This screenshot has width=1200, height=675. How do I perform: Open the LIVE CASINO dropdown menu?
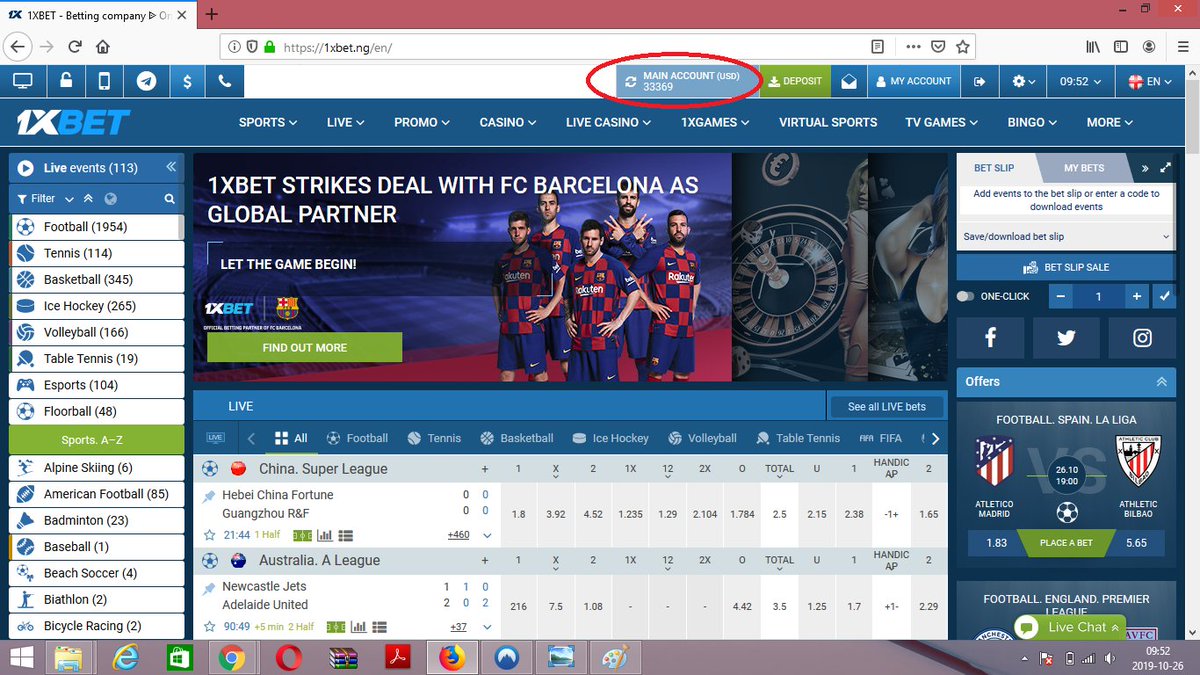608,122
